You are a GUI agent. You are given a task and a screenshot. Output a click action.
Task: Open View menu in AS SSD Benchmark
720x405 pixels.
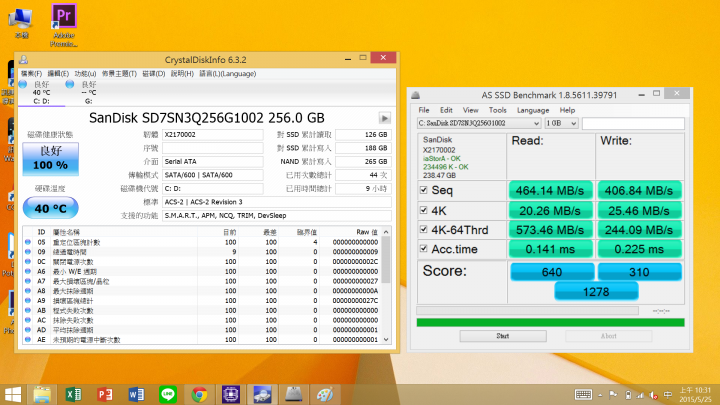click(470, 110)
